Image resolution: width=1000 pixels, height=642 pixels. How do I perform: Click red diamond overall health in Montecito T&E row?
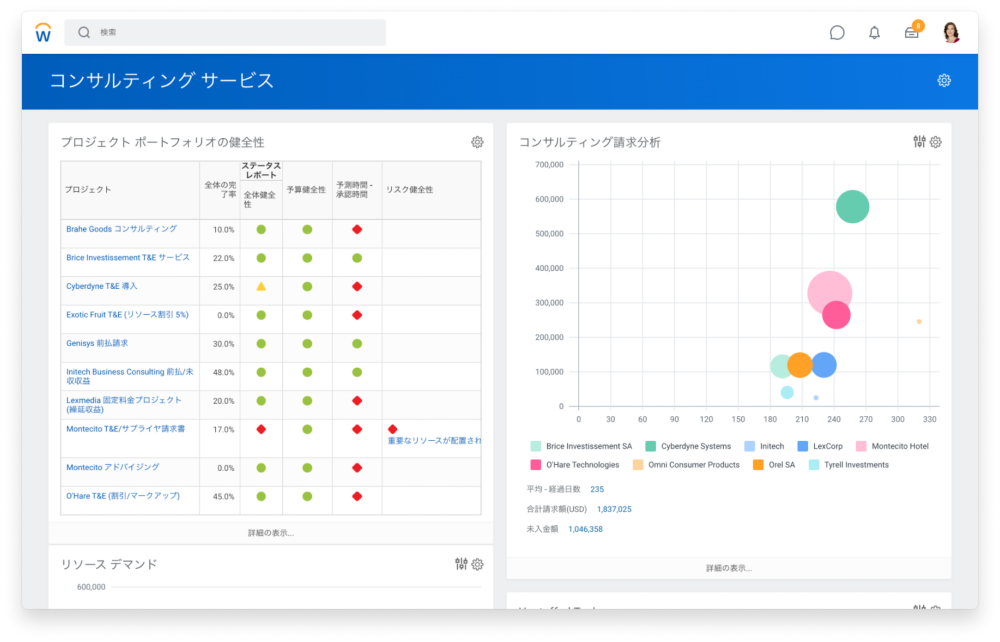pyautogui.click(x=261, y=429)
